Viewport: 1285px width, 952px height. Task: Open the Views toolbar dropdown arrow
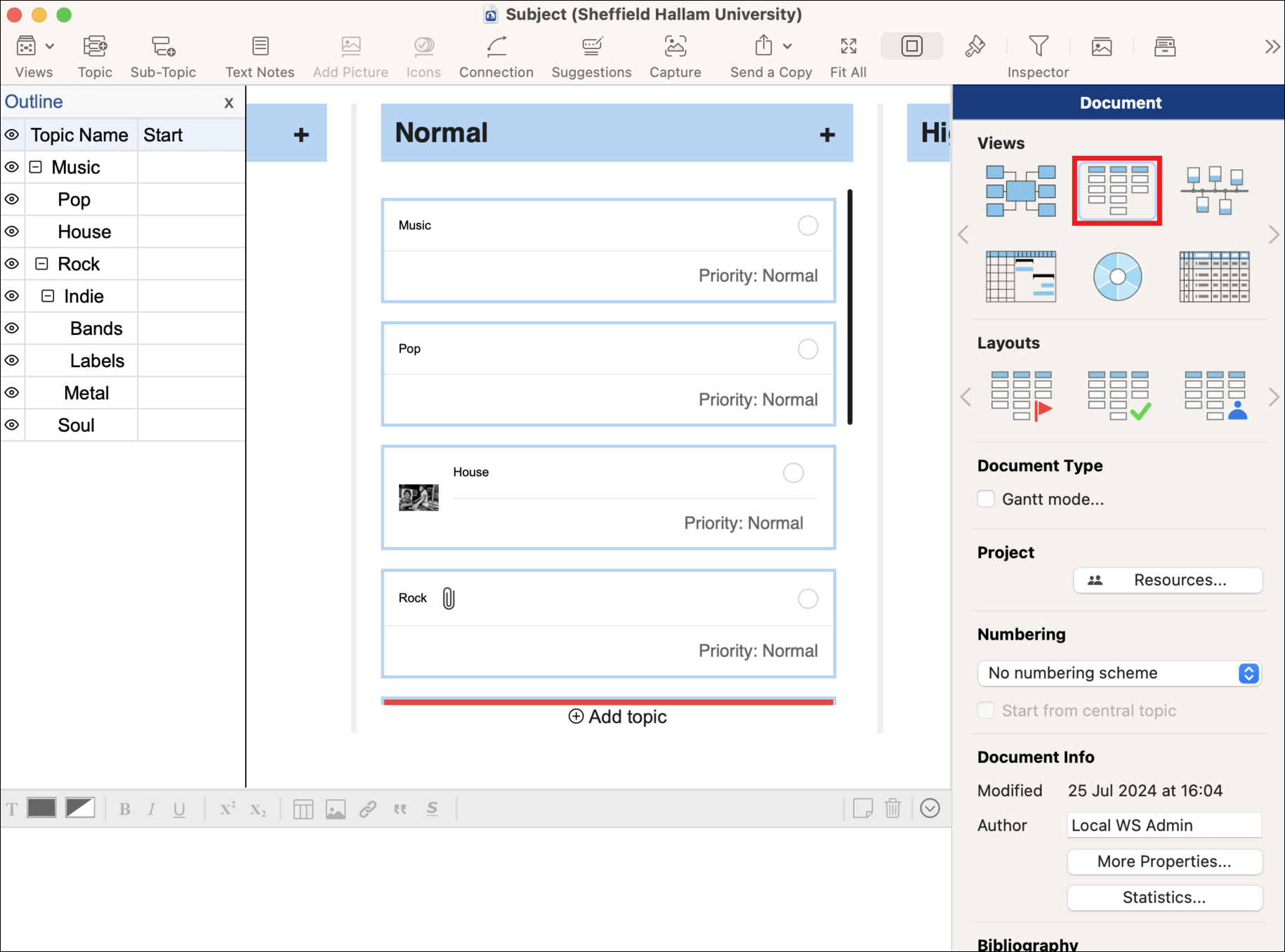tap(50, 47)
